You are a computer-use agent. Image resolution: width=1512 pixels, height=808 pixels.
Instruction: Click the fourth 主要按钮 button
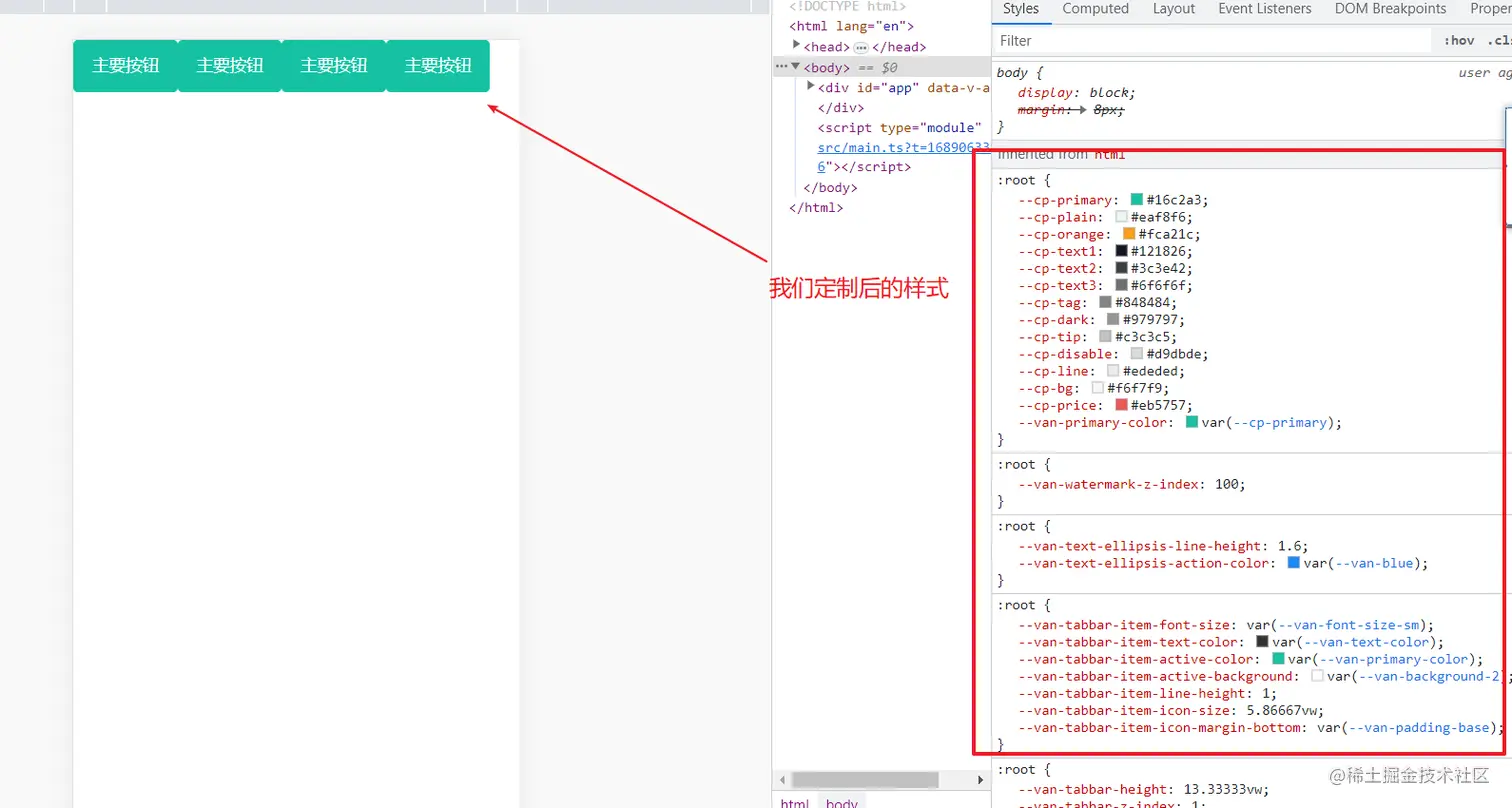(438, 66)
